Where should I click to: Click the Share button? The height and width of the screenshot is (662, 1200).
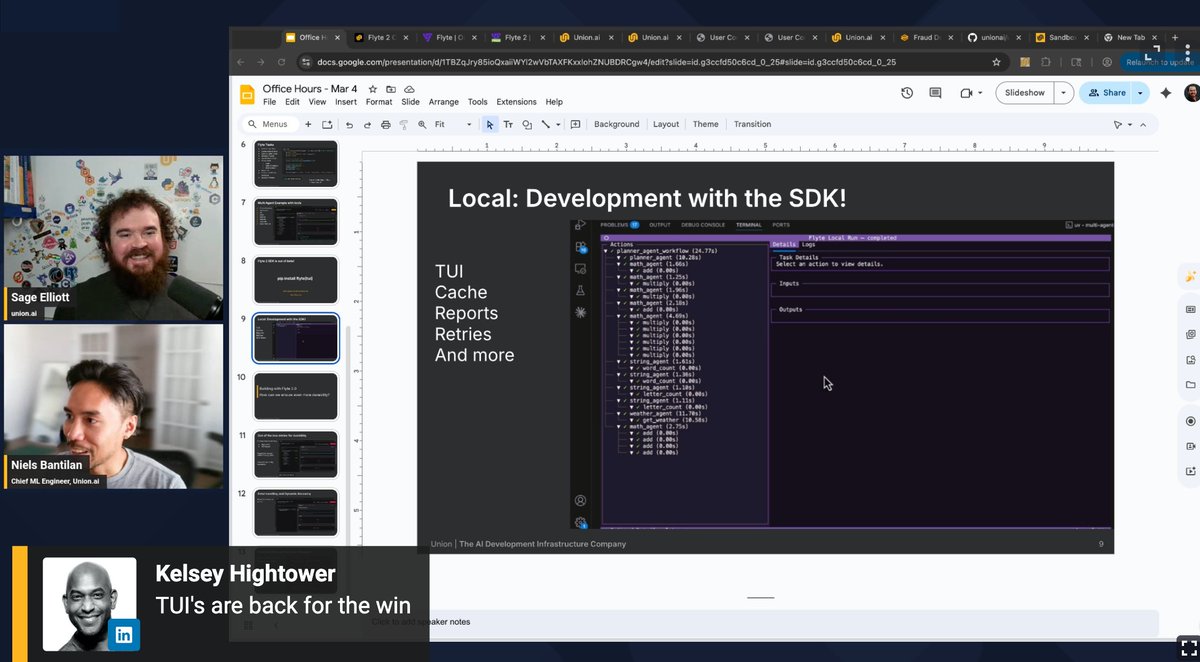tap(1106, 93)
